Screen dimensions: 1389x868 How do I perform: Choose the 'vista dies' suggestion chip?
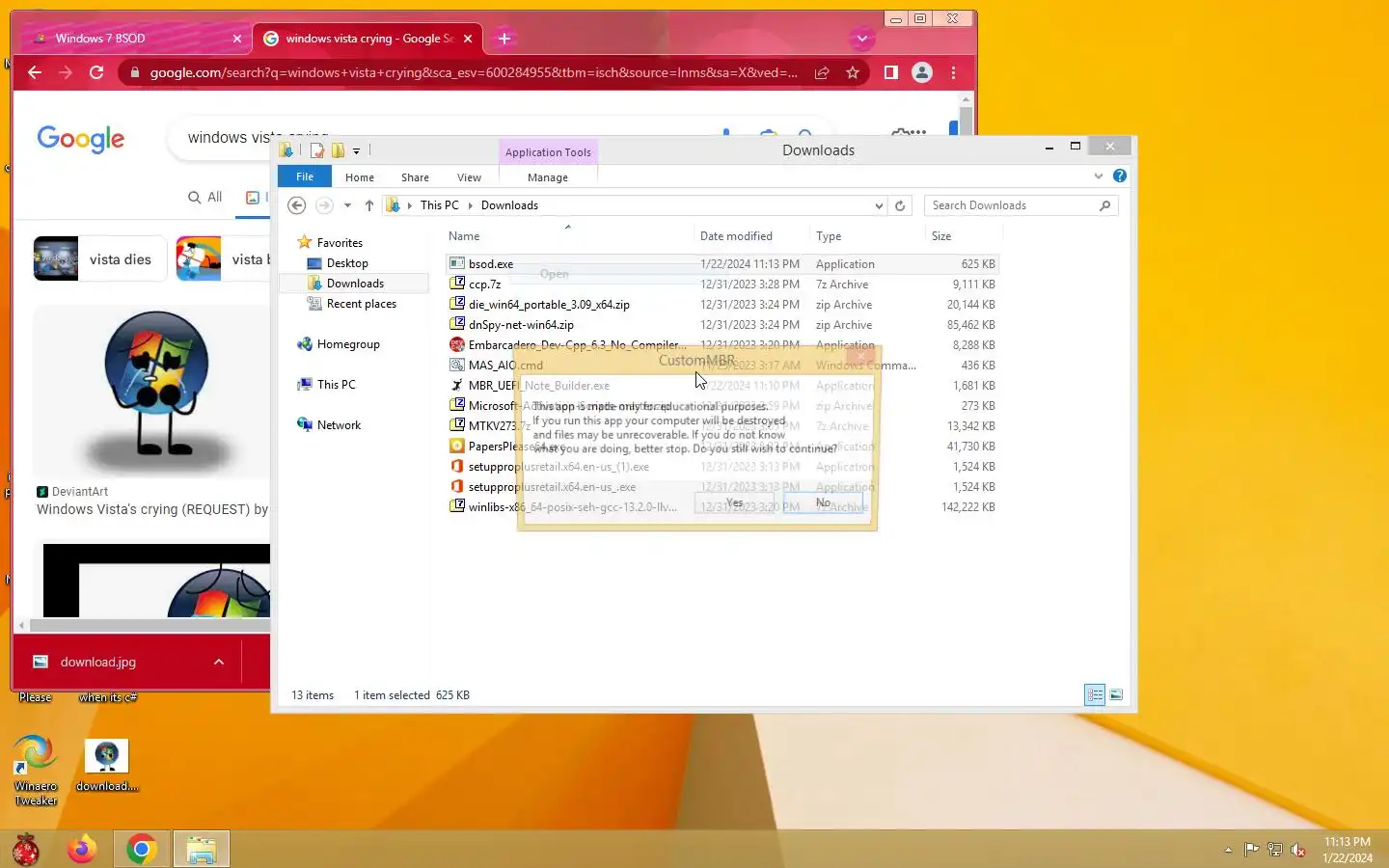coord(98,258)
